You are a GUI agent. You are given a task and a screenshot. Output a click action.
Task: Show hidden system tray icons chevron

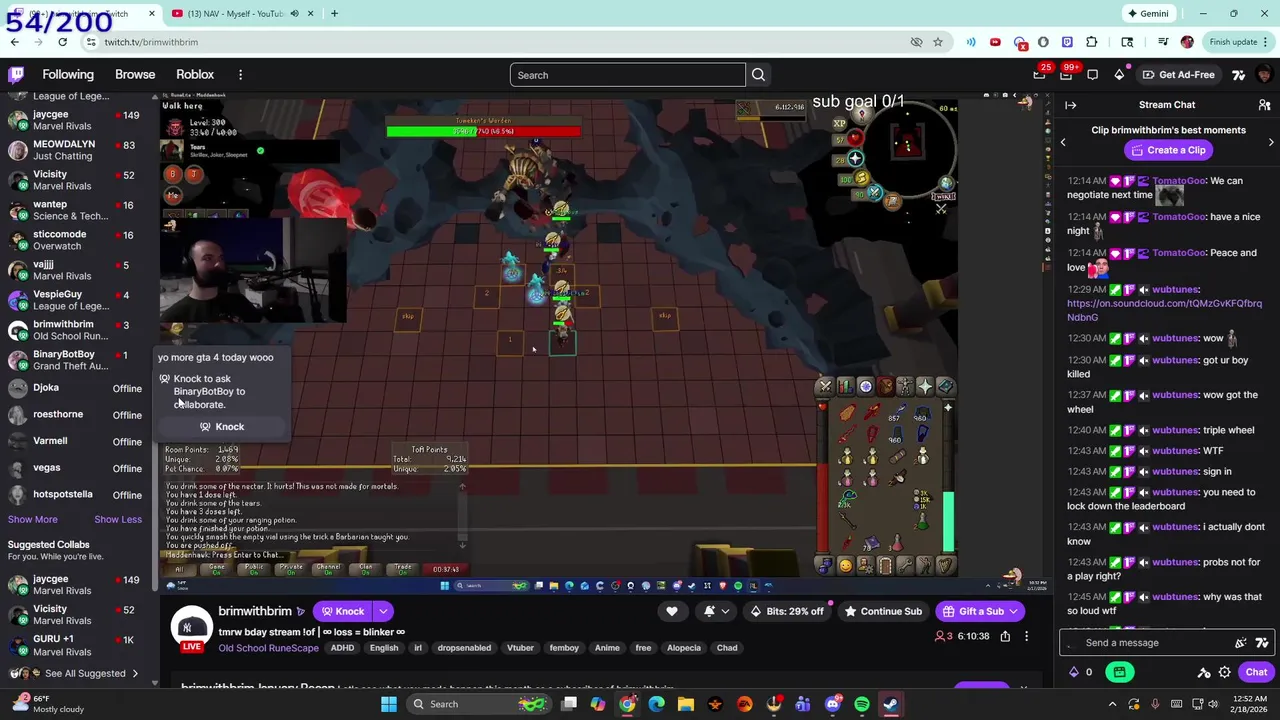pyautogui.click(x=1114, y=704)
